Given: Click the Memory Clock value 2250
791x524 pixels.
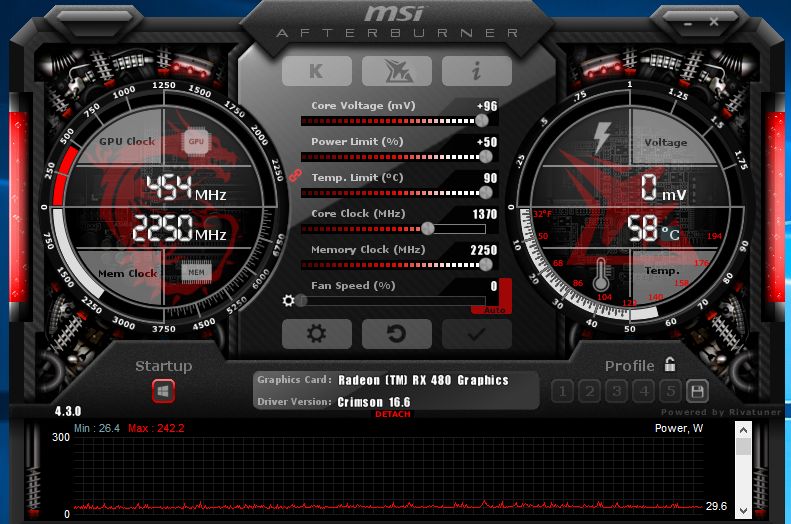Looking at the screenshot, I should [483, 250].
